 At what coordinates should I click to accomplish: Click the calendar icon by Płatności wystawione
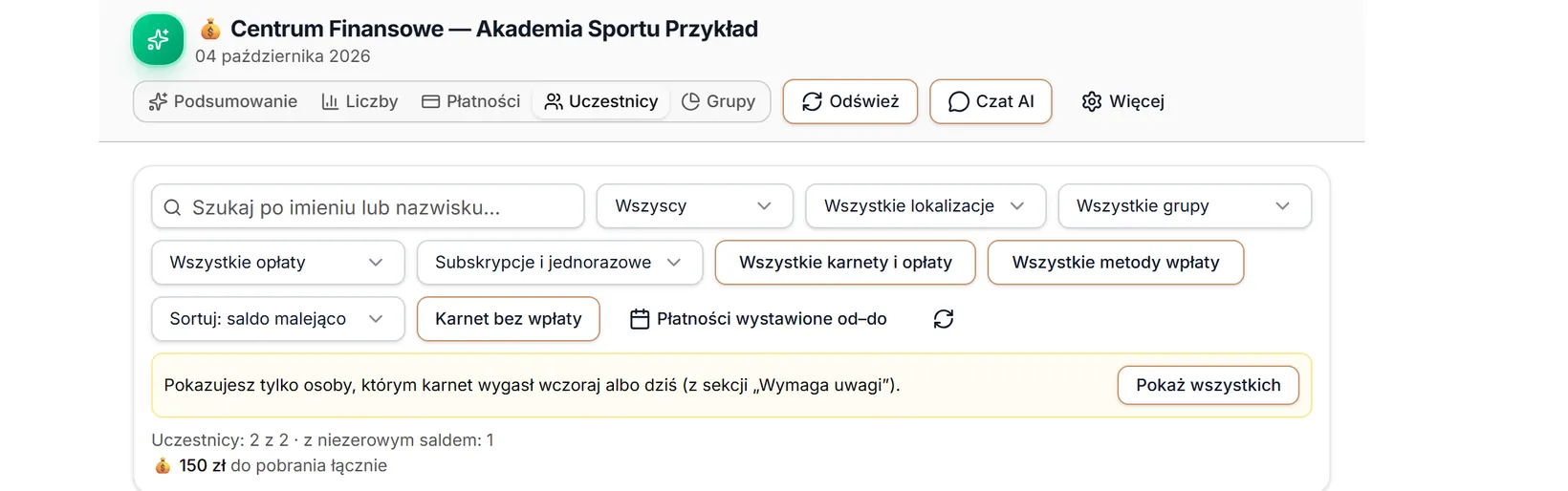[640, 319]
